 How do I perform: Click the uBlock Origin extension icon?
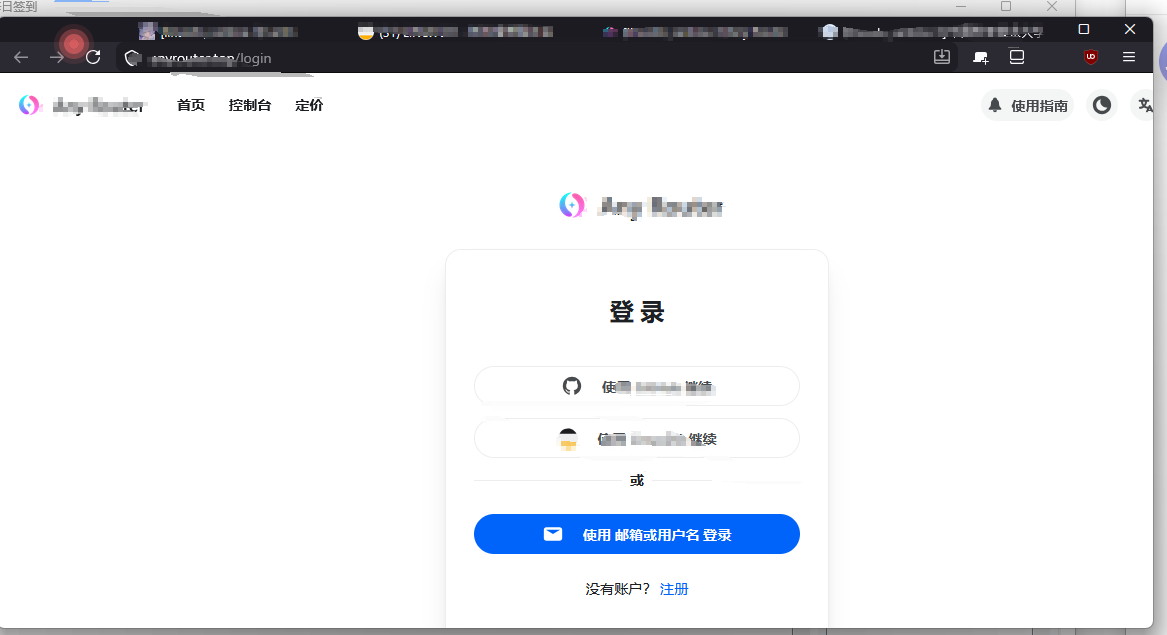pyautogui.click(x=1090, y=57)
